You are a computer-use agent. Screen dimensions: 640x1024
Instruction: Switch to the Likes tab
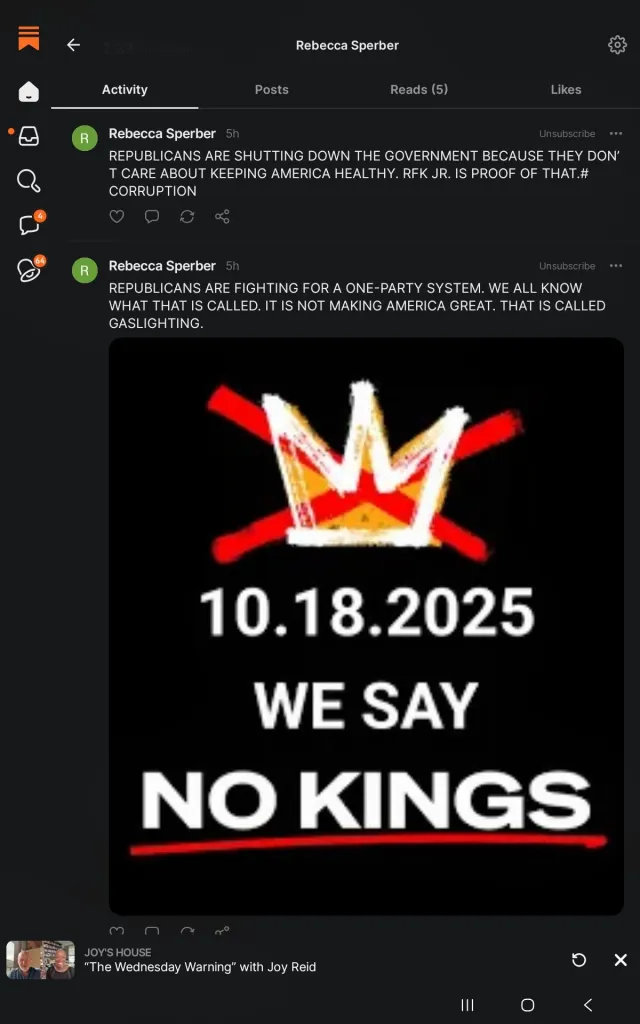565,90
